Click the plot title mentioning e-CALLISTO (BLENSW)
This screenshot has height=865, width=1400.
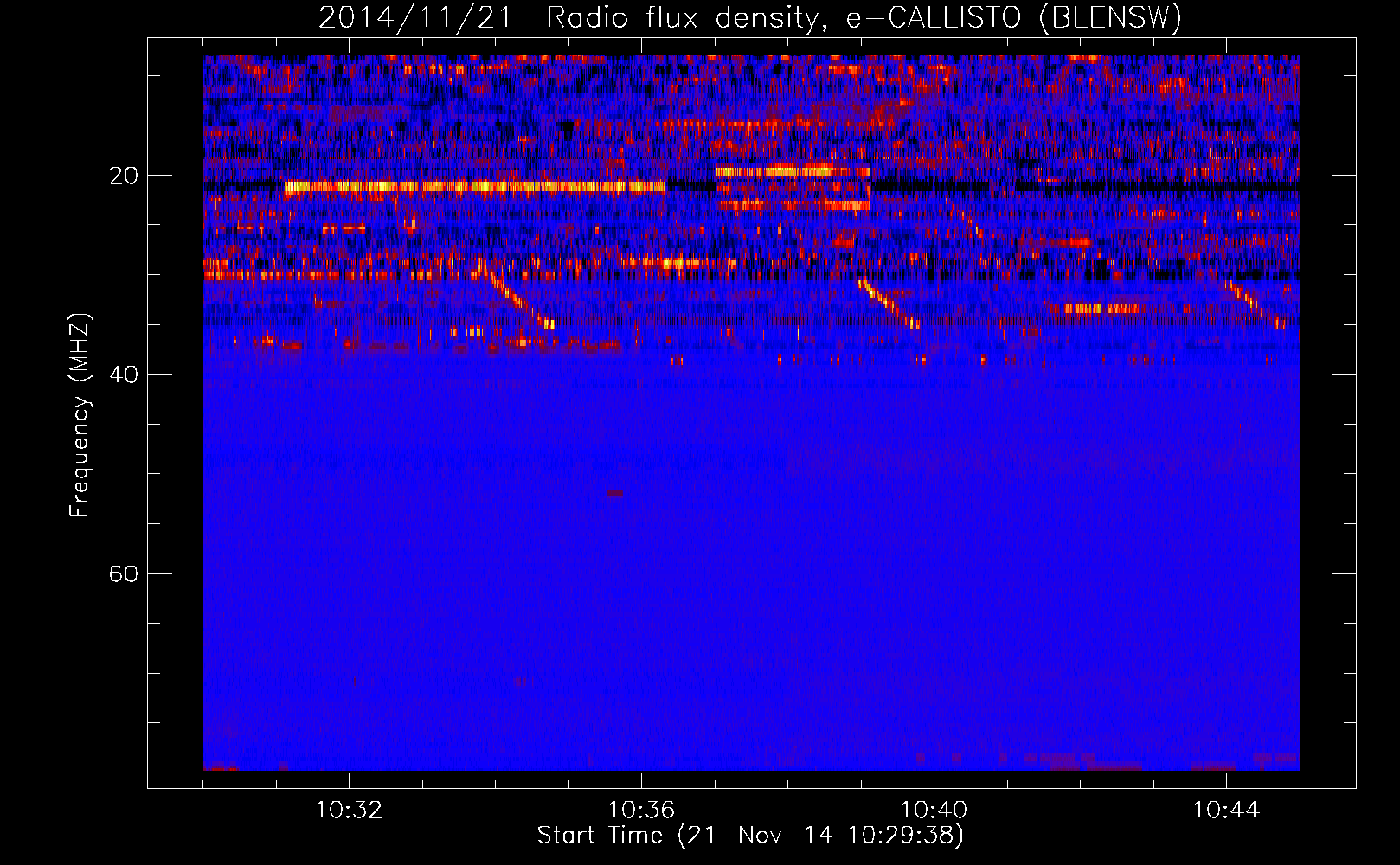(x=750, y=18)
